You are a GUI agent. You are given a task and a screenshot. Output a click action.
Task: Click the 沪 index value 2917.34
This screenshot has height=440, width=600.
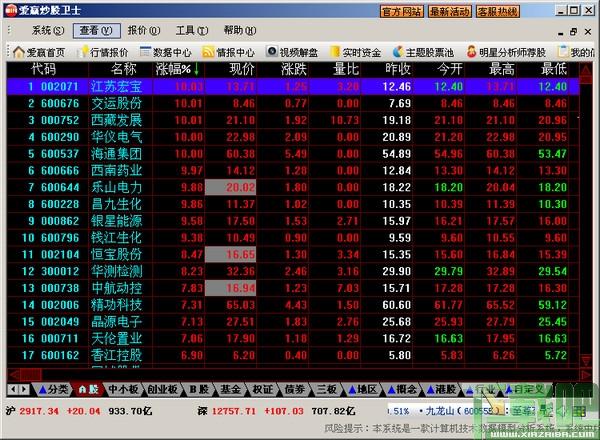[39, 411]
